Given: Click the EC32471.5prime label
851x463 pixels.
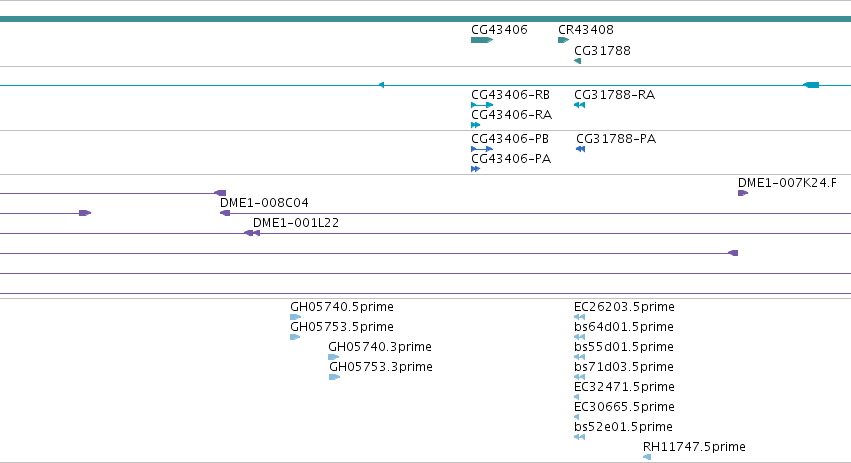Looking at the screenshot, I should click(624, 387).
